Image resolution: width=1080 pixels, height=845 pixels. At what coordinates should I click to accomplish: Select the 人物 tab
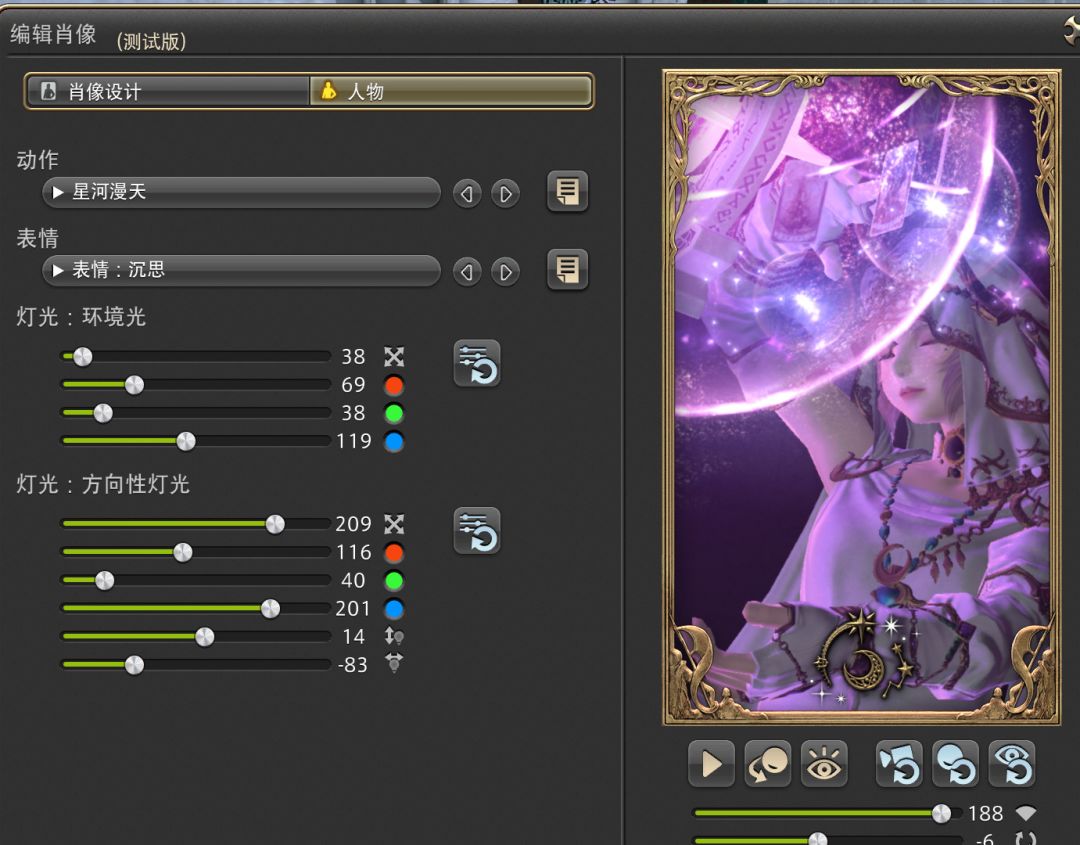tap(450, 91)
